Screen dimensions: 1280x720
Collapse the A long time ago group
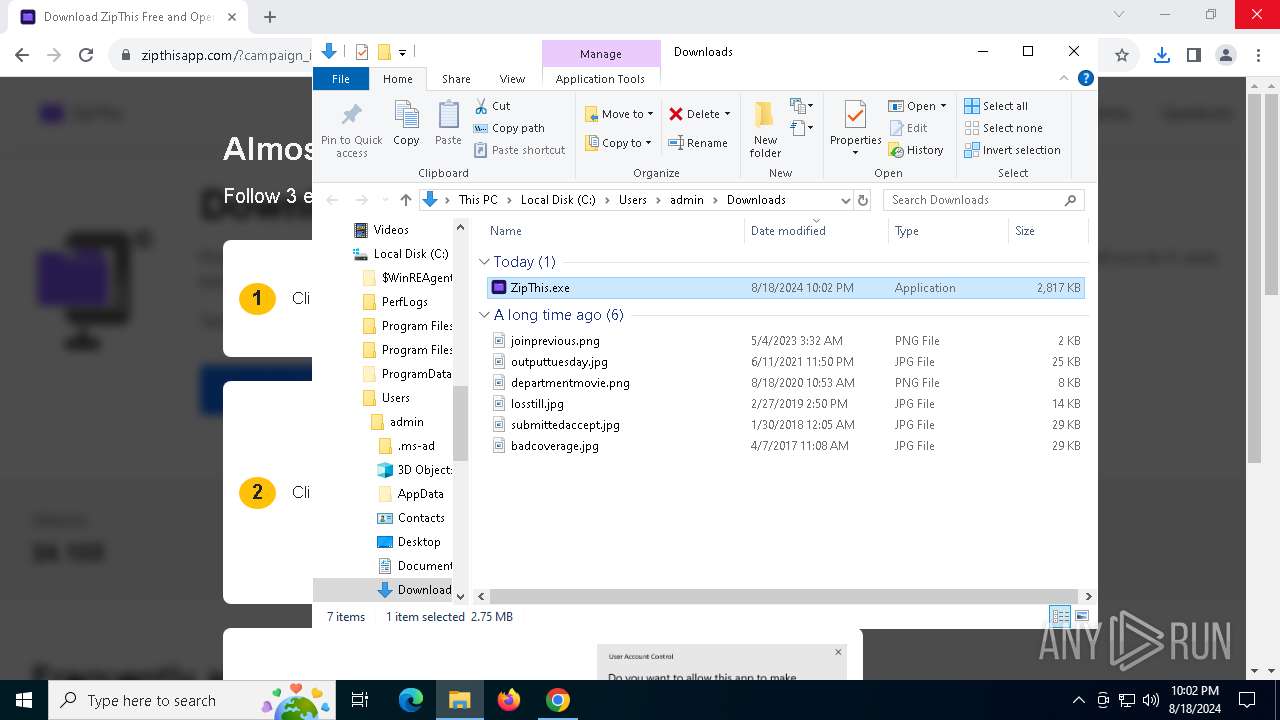tap(485, 315)
